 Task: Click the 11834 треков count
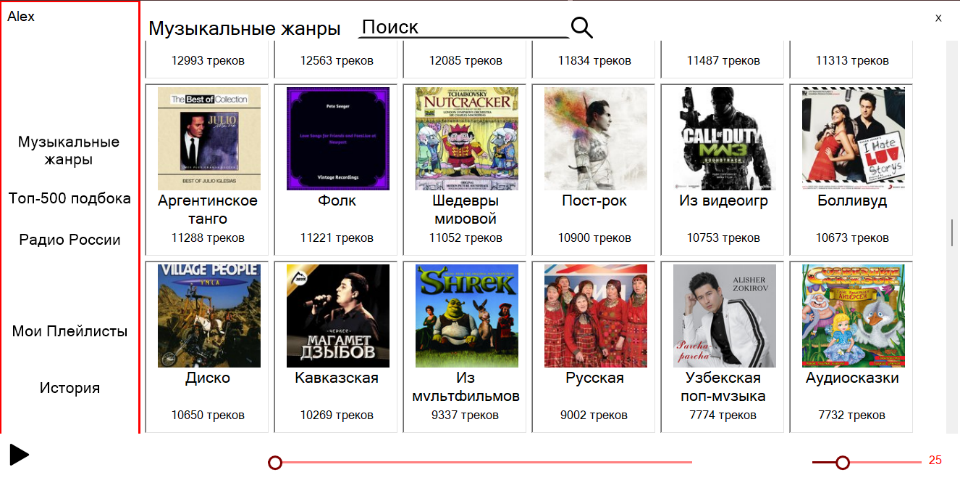[594, 61]
